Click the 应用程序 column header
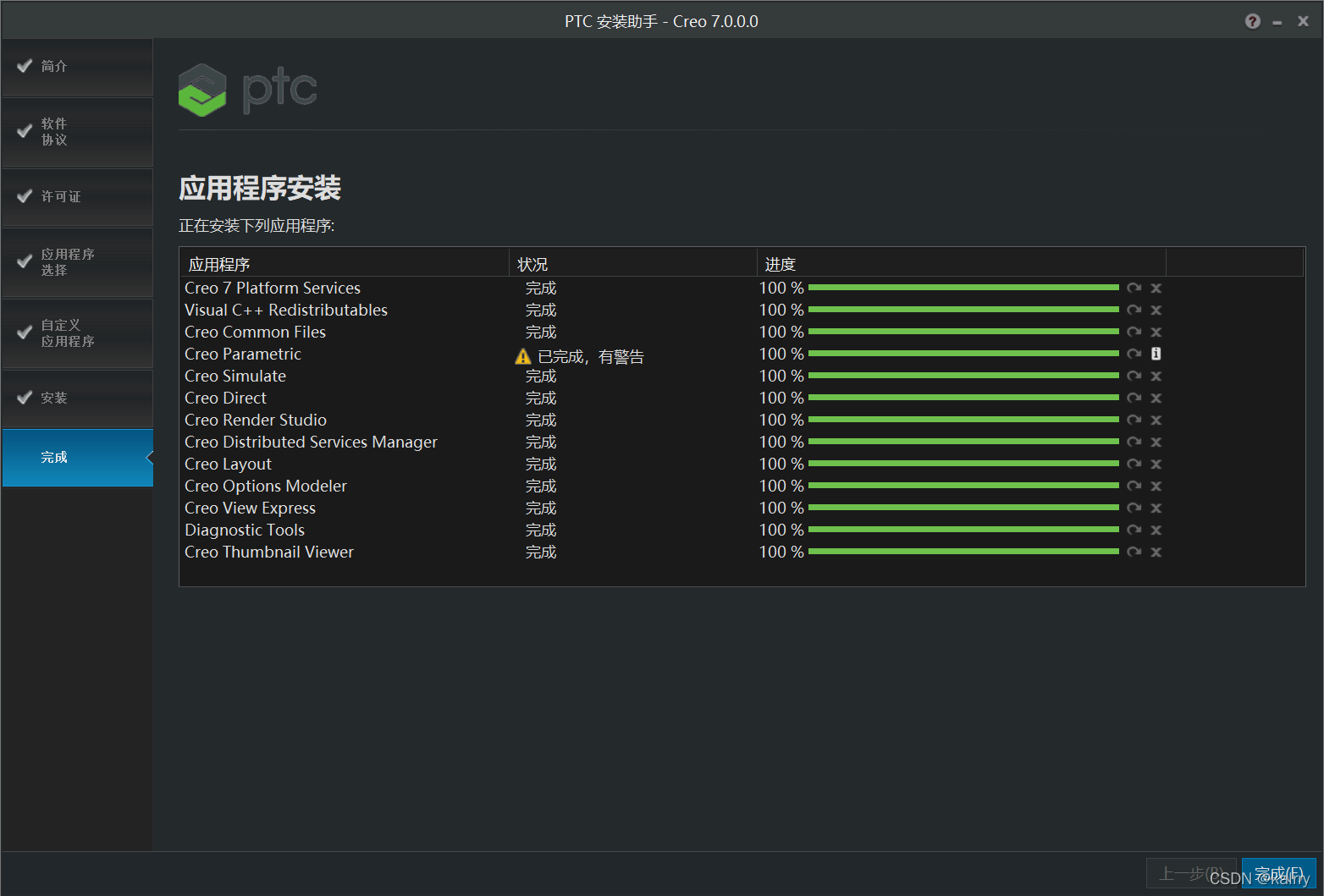This screenshot has width=1324, height=896. [344, 264]
